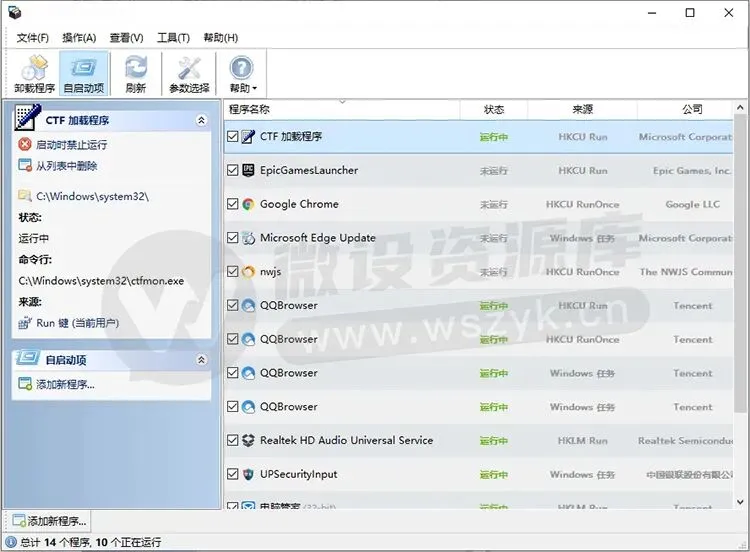
Task: Sort by the 公司 column header
Action: tap(685, 110)
